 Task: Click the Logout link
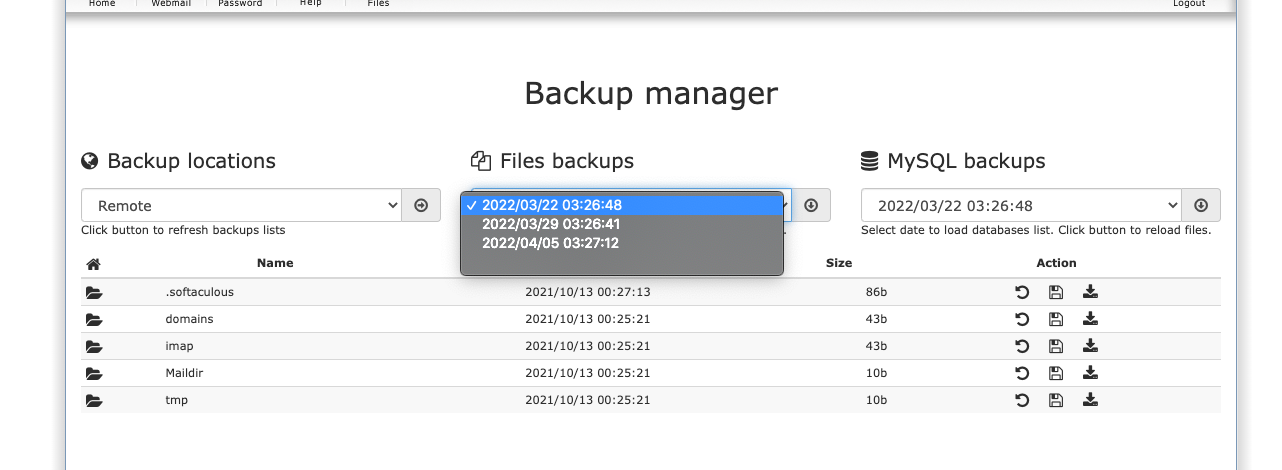(x=1189, y=4)
